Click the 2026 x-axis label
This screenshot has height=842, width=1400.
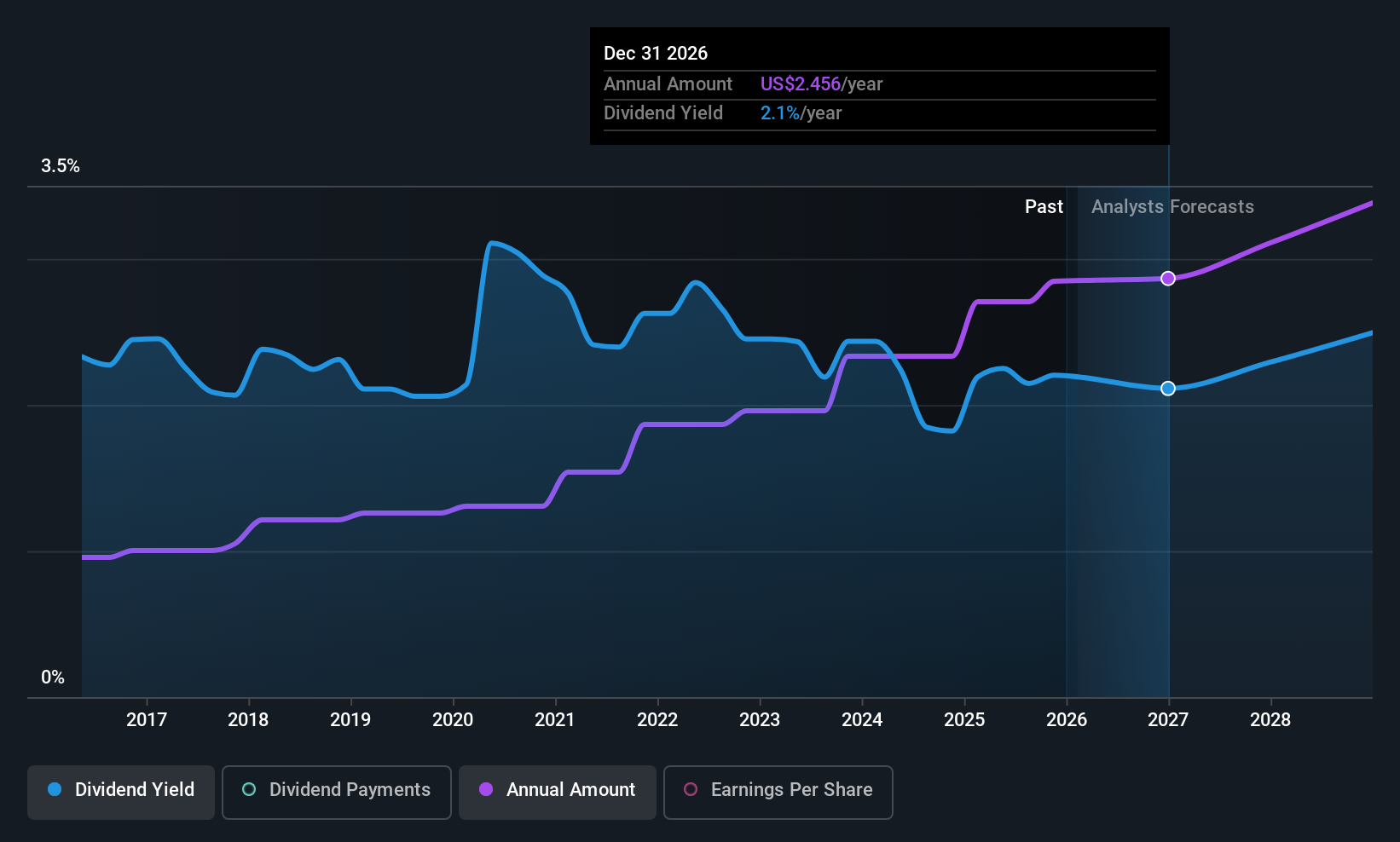pyautogui.click(x=1067, y=719)
